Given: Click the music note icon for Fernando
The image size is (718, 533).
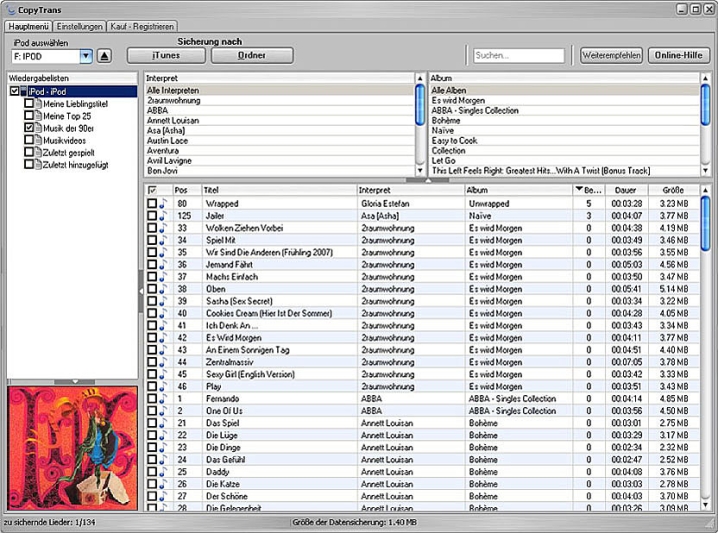Looking at the screenshot, I should coord(163,398).
